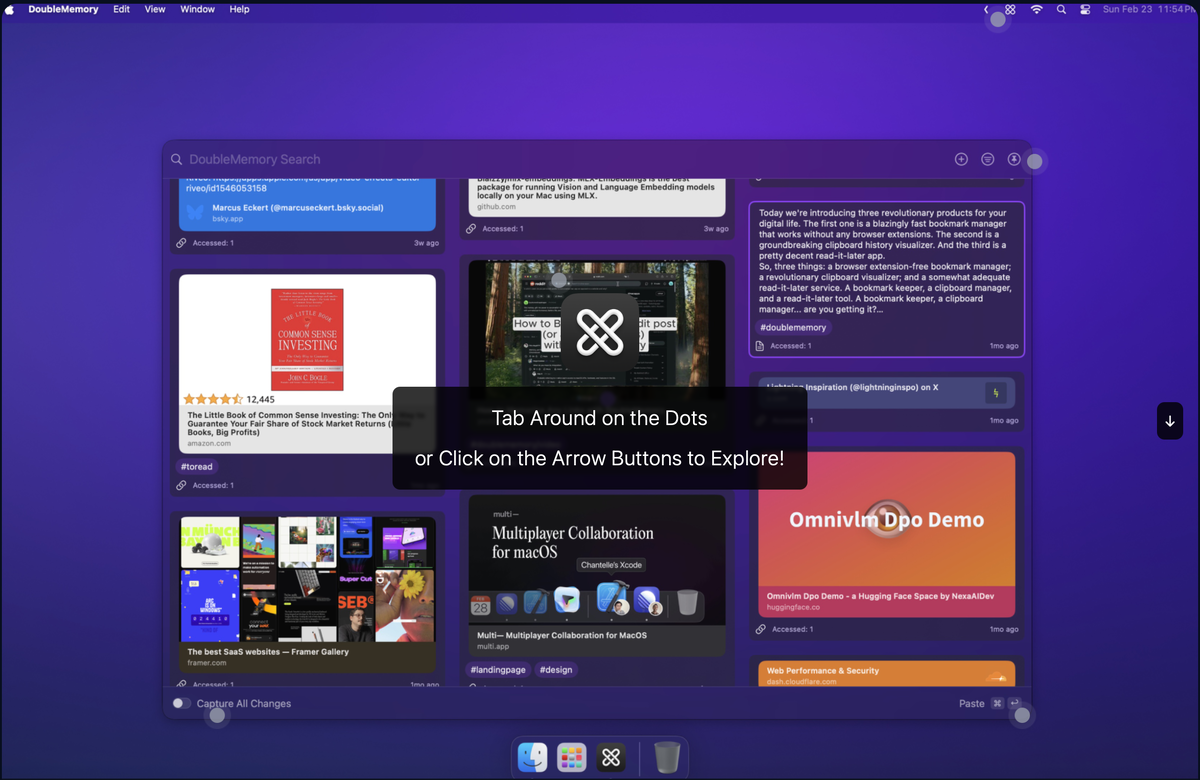The image size is (1200, 780).
Task: Open Control Center in the menu bar
Action: (x=1086, y=9)
